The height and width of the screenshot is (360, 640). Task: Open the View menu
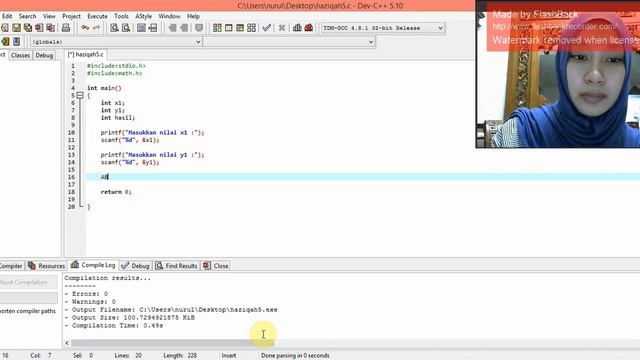(x=49, y=16)
